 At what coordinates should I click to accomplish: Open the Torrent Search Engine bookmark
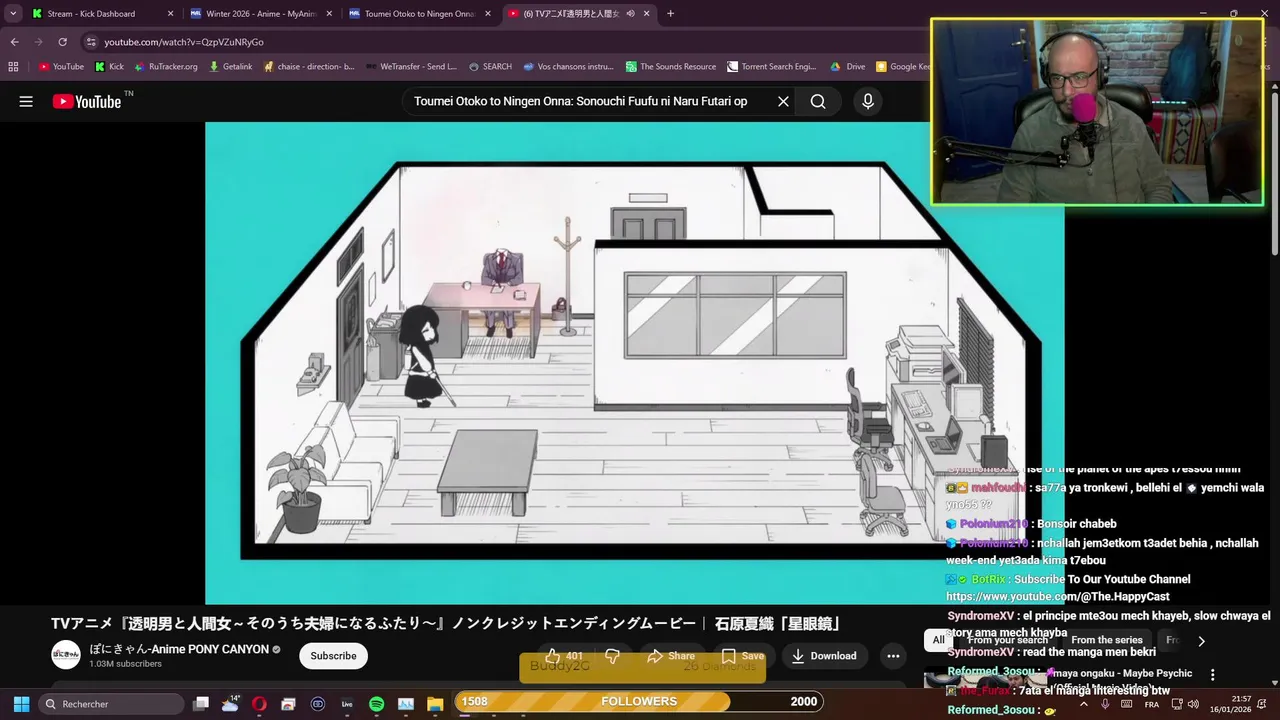coord(772,67)
